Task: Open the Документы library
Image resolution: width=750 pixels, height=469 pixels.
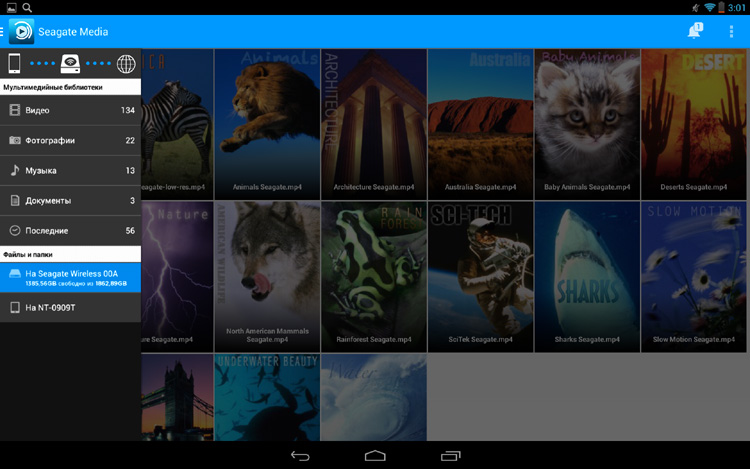Action: coord(70,200)
